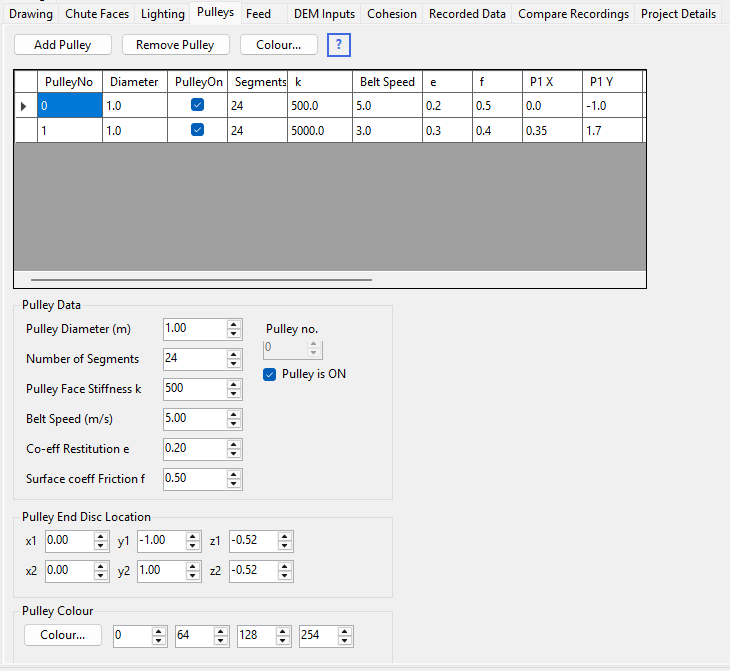Decrease Surface coeff Friction f
Screen dimensions: 730x671
point(234,484)
